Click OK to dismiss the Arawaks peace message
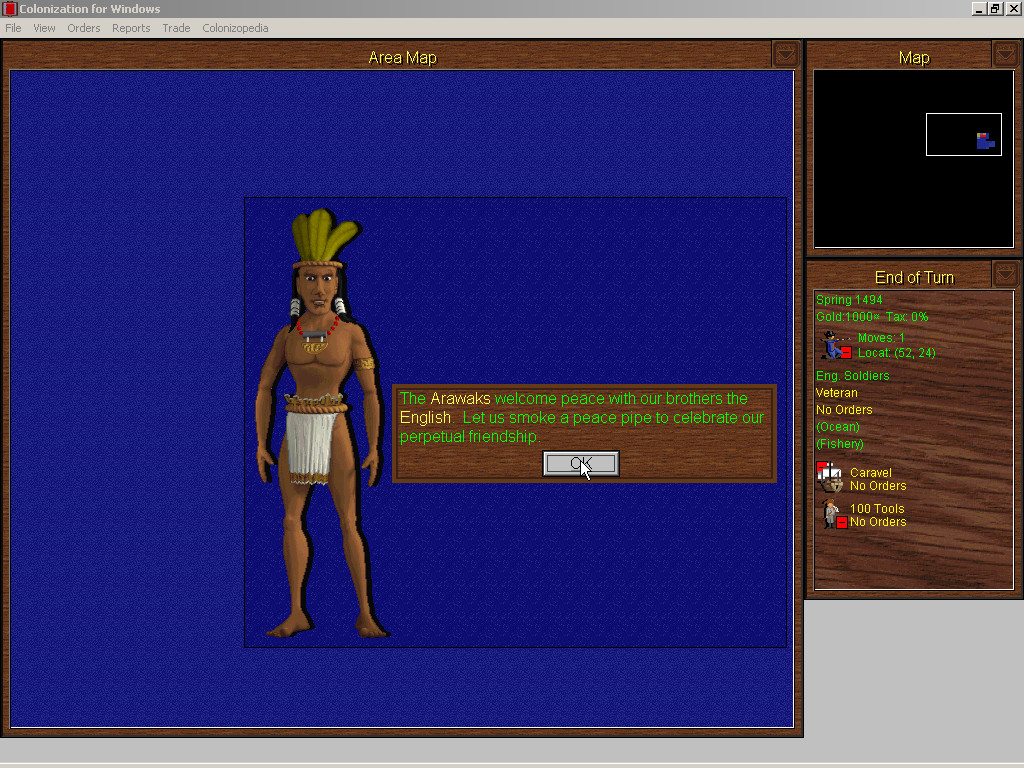This screenshot has height=768, width=1024. [581, 464]
